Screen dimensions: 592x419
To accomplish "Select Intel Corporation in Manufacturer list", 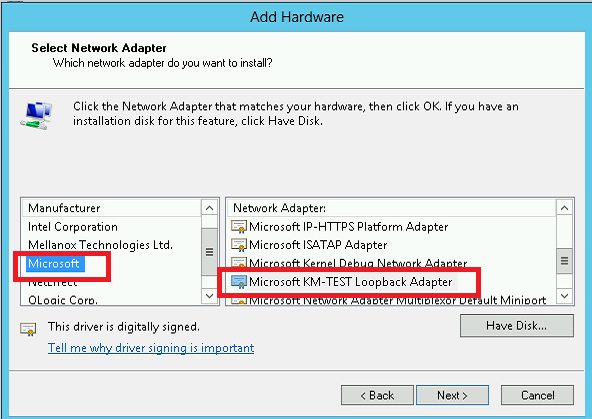I will [x=73, y=227].
